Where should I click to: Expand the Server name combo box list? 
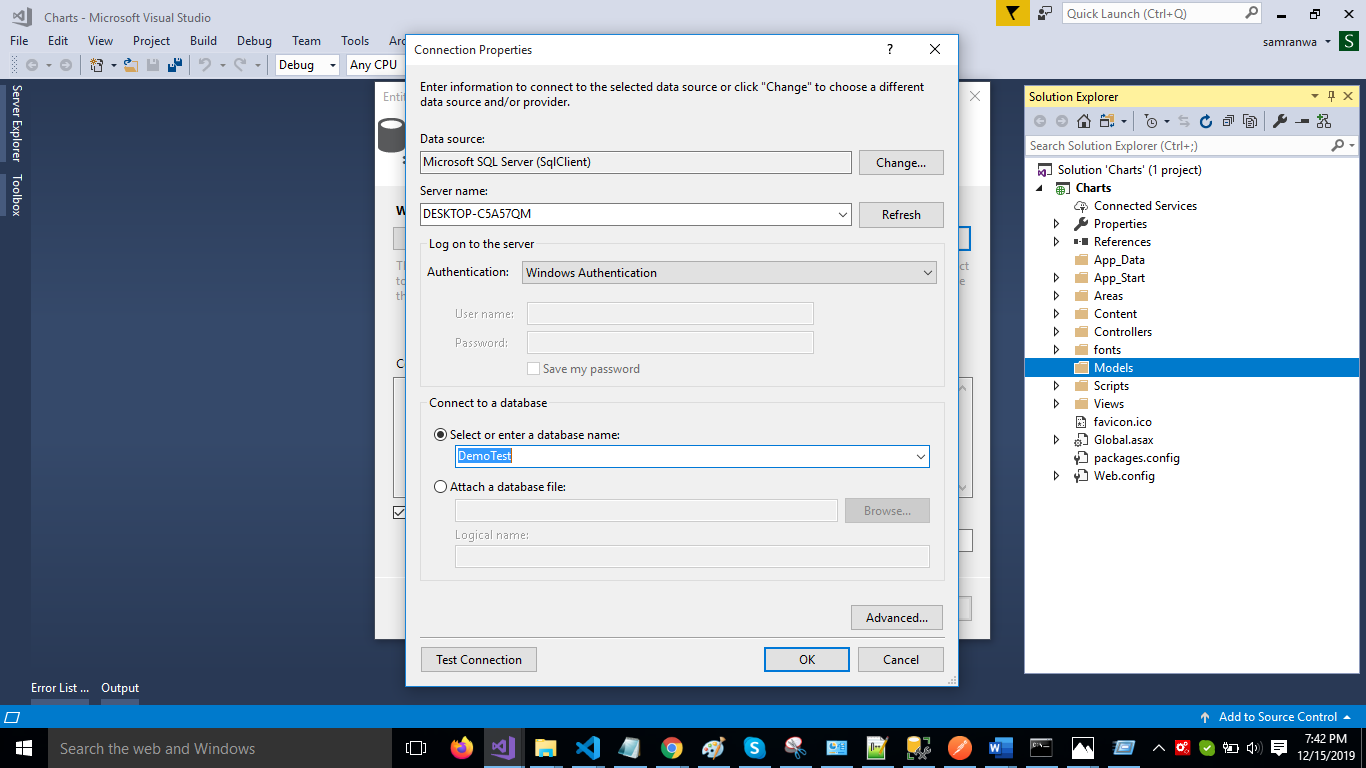pyautogui.click(x=842, y=215)
